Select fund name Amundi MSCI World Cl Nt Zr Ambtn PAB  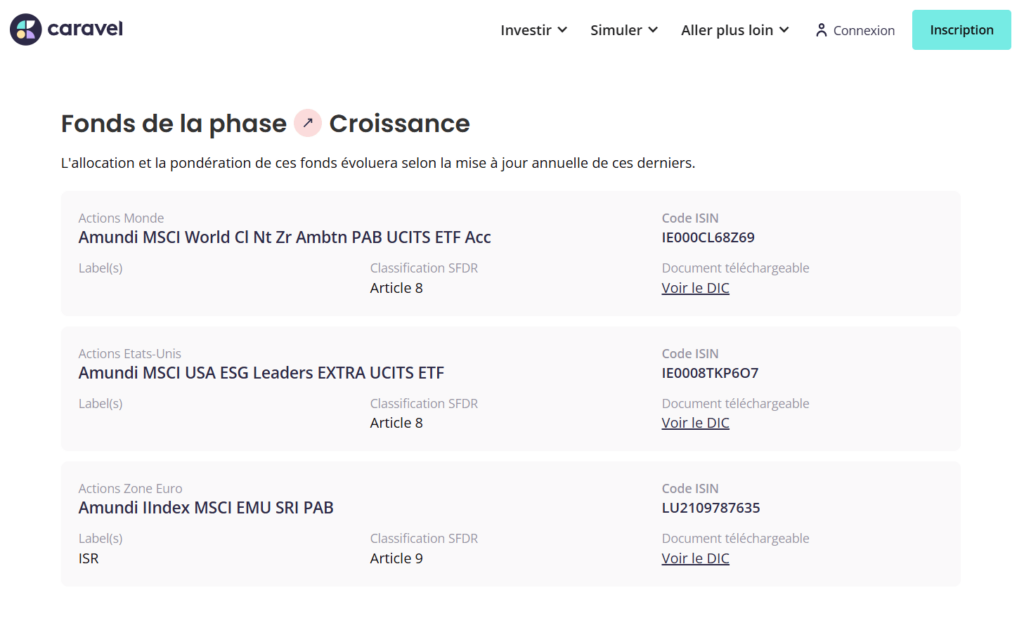click(284, 237)
